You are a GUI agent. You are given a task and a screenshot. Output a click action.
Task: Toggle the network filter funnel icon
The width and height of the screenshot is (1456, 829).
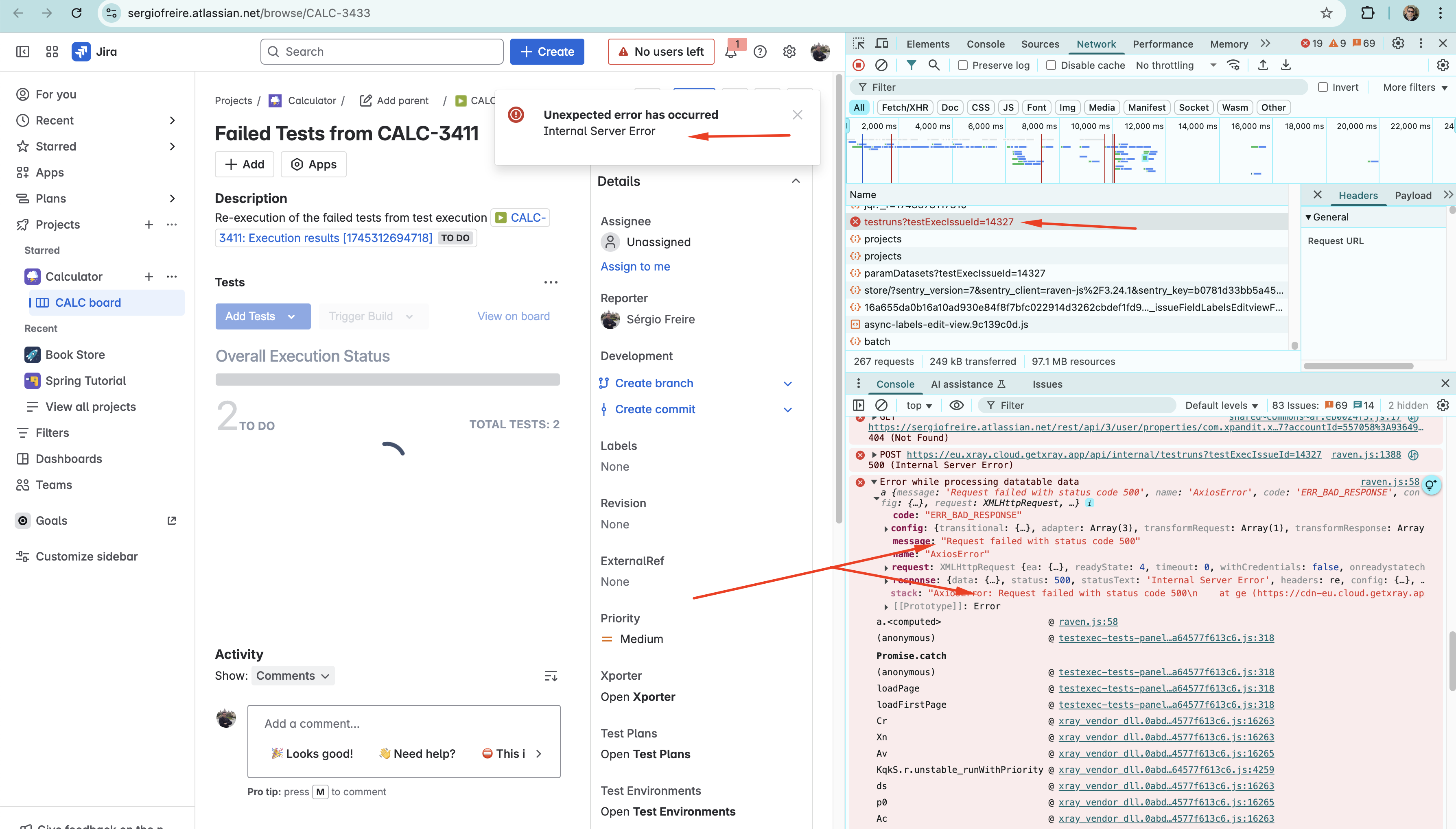911,65
